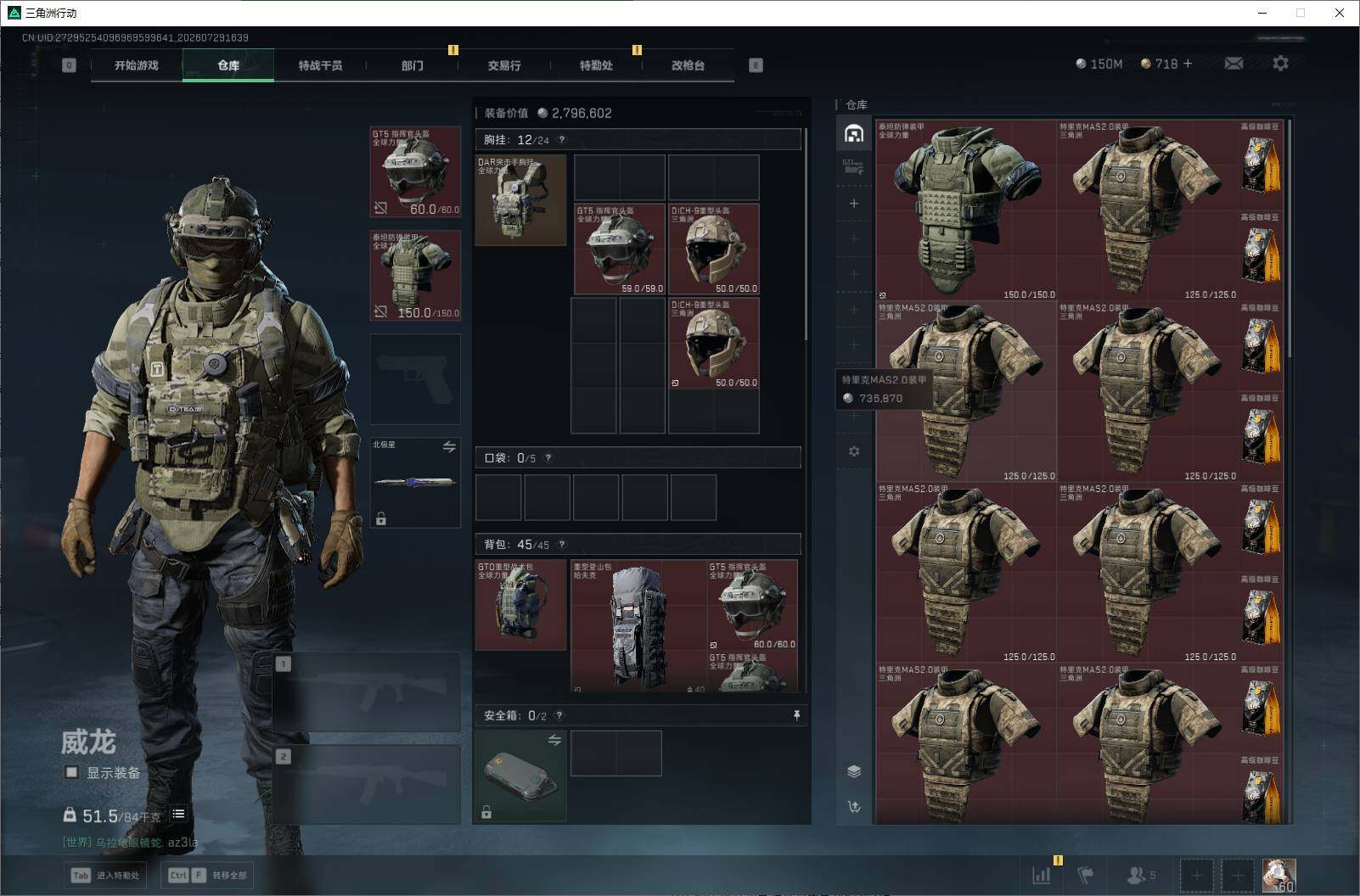Click the E key icon right of tabs
1360x896 pixels.
point(756,65)
